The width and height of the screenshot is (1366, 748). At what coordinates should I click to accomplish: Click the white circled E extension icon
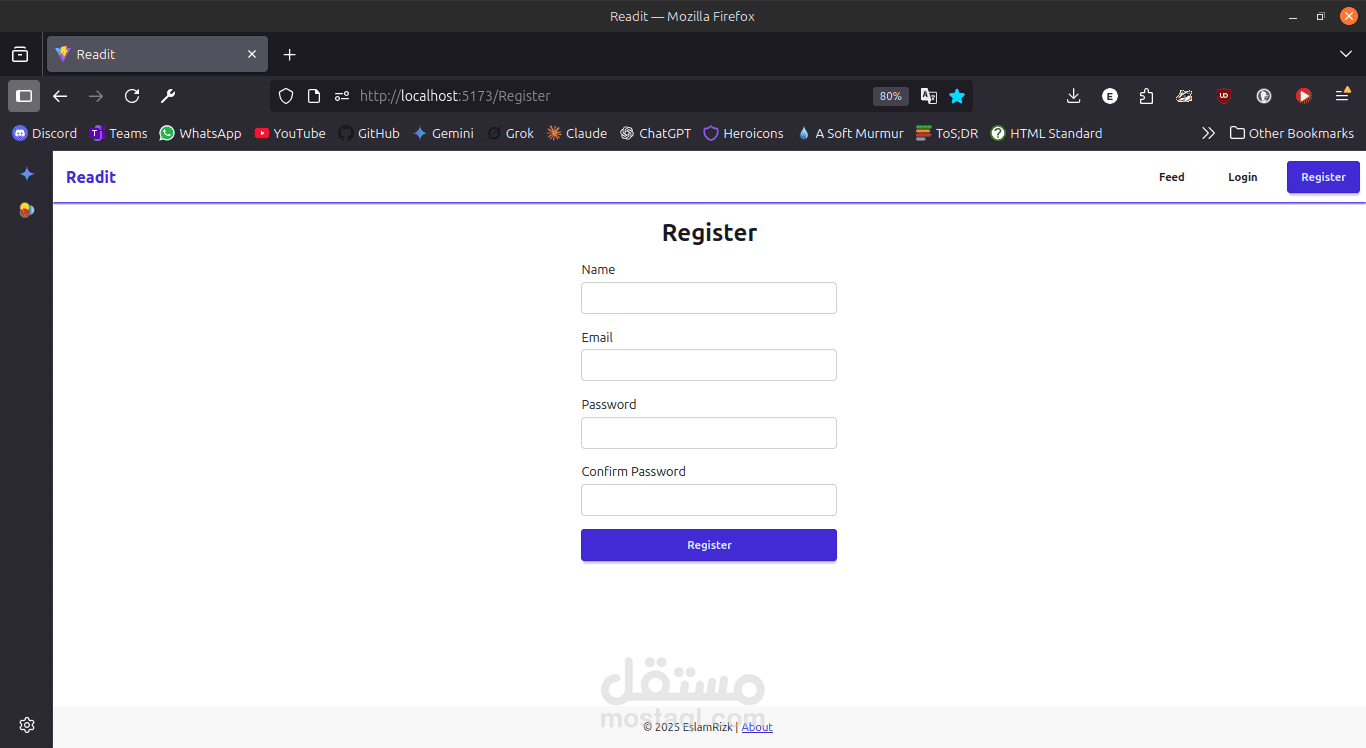tap(1110, 96)
